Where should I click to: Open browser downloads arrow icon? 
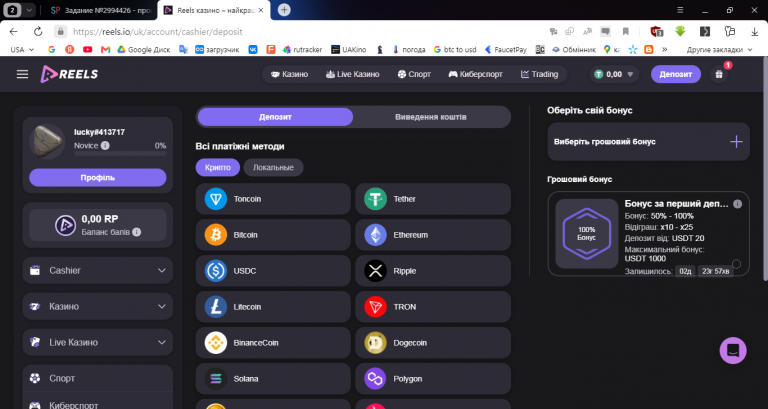click(754, 32)
